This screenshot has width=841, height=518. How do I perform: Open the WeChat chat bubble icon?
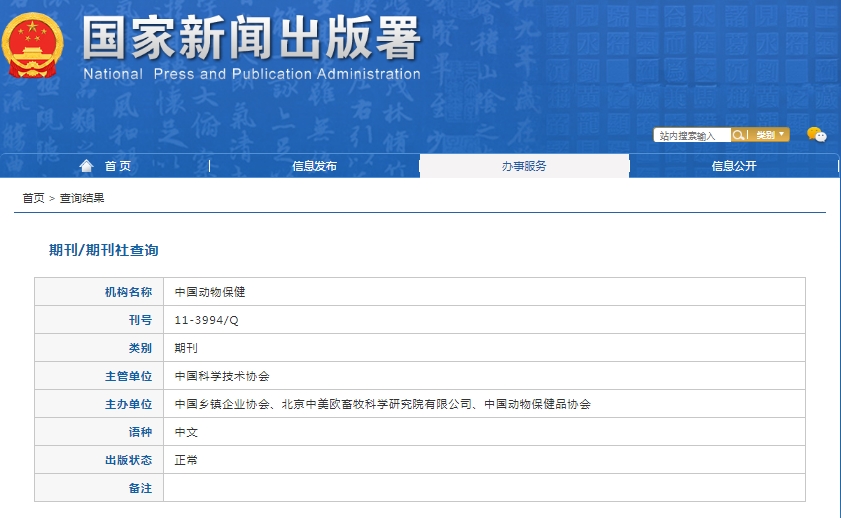(x=816, y=135)
